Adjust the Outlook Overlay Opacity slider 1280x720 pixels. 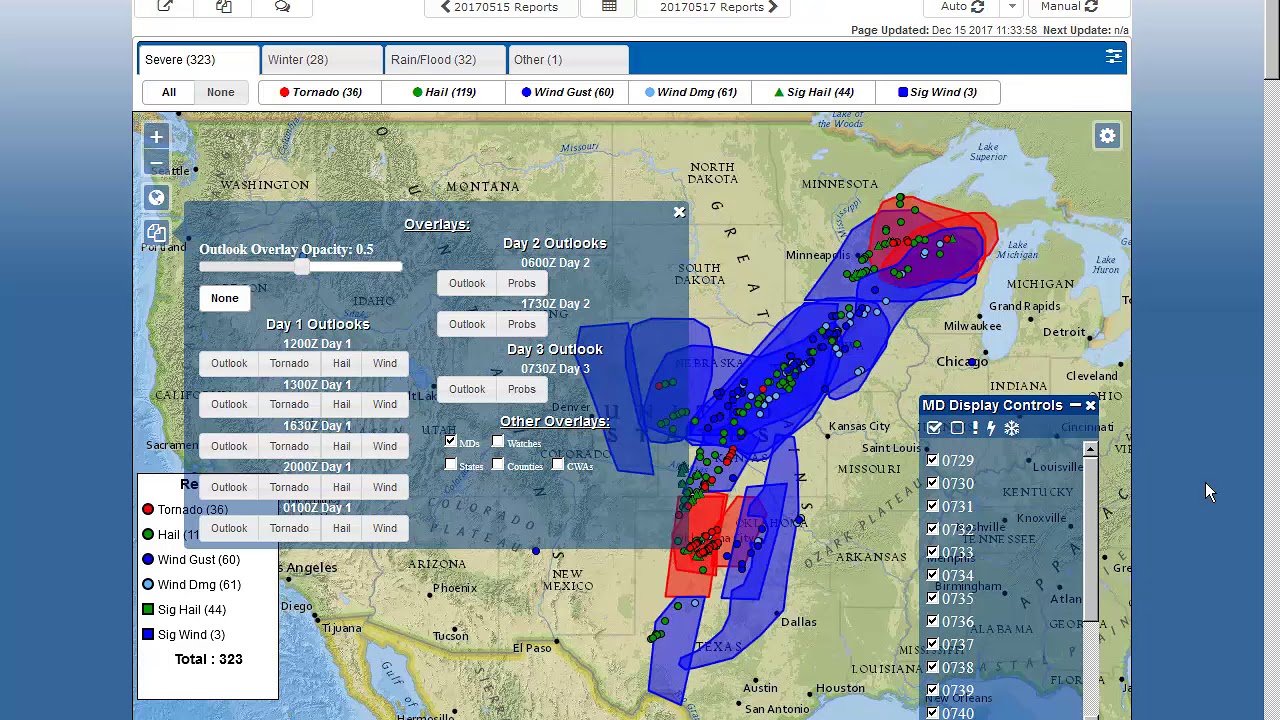301,267
